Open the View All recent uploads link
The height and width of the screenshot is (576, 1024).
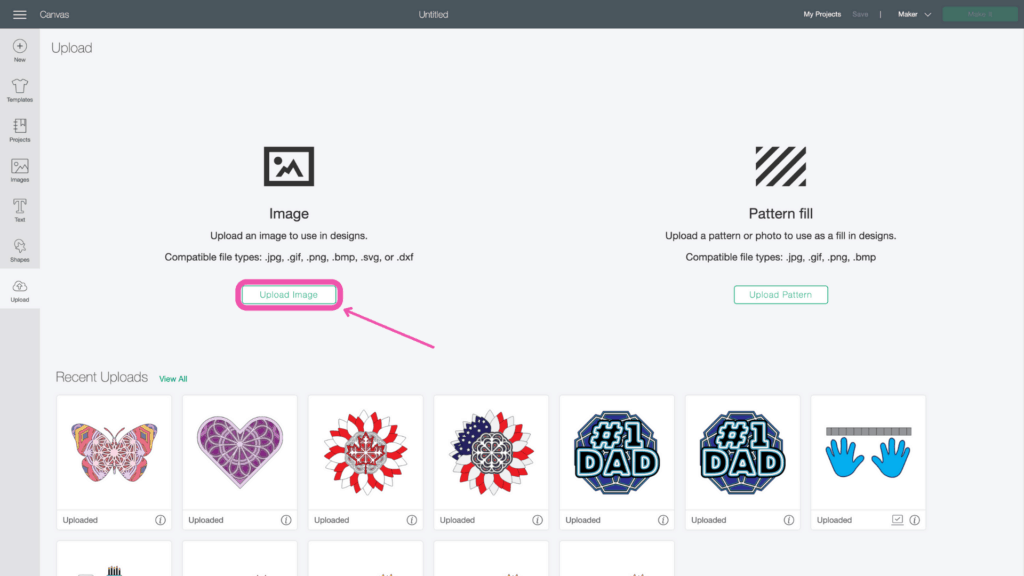pos(173,379)
